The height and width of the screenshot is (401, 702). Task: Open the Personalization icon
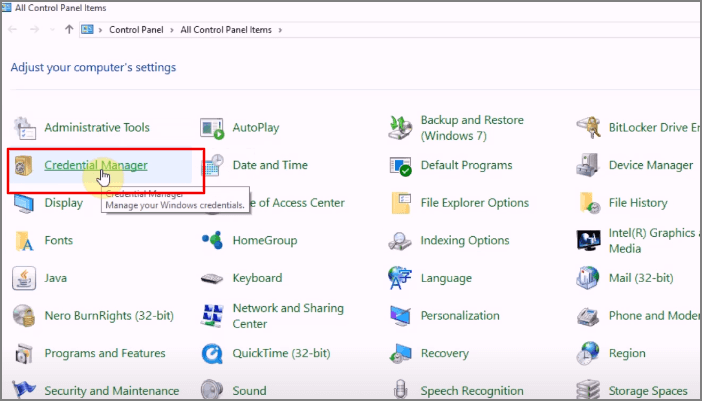[x=401, y=316]
